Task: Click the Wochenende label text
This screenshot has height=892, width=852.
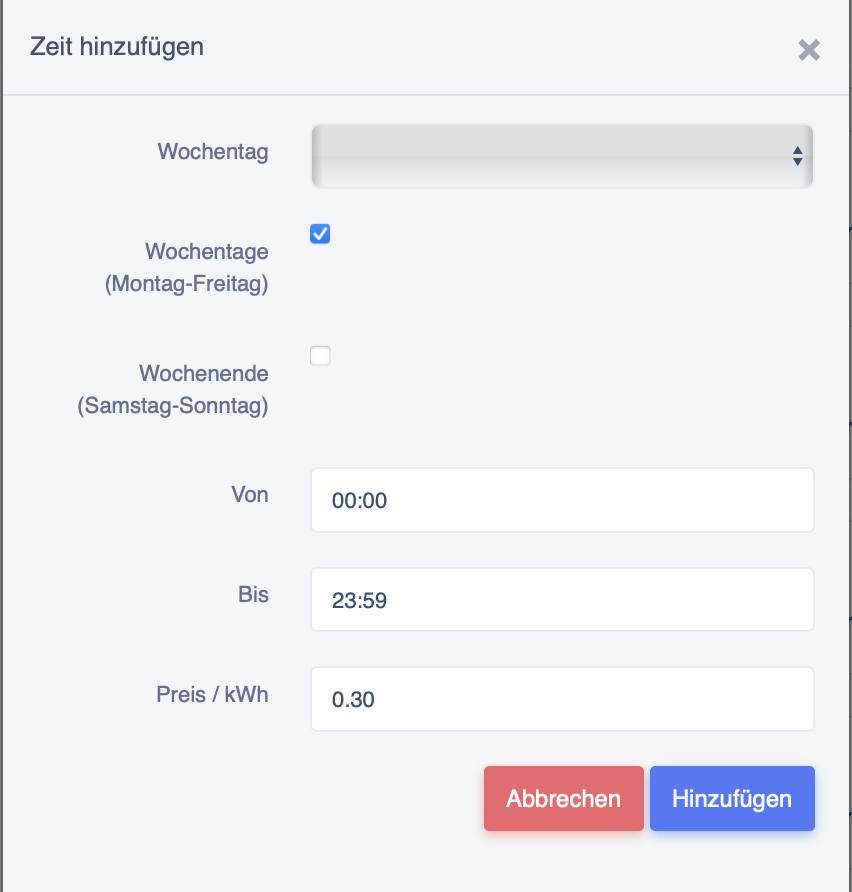Action: click(203, 373)
